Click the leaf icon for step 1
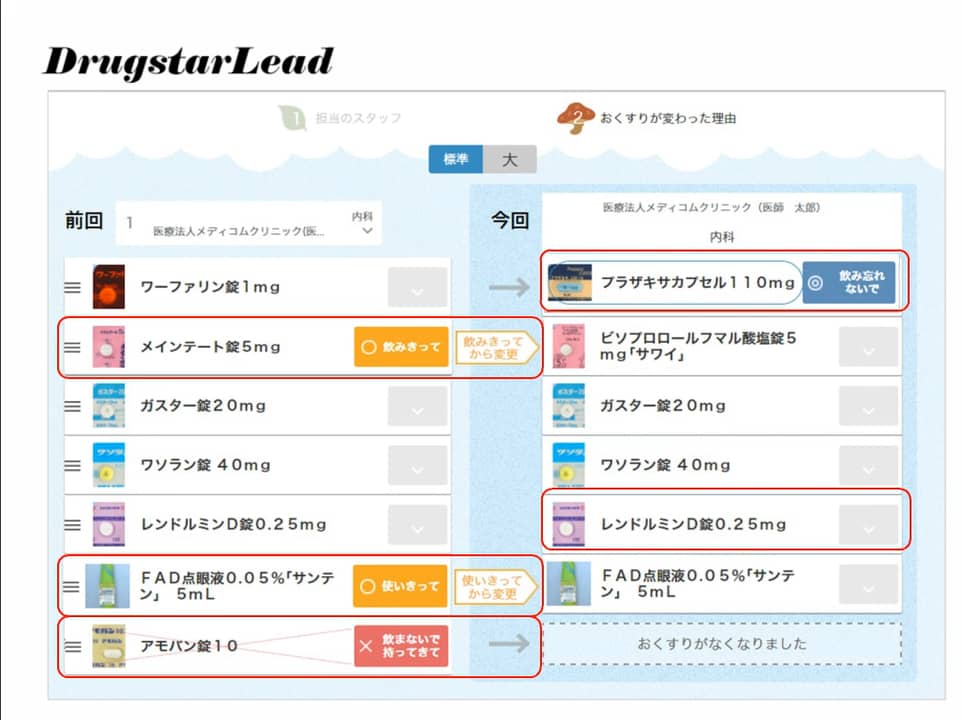 [293, 117]
